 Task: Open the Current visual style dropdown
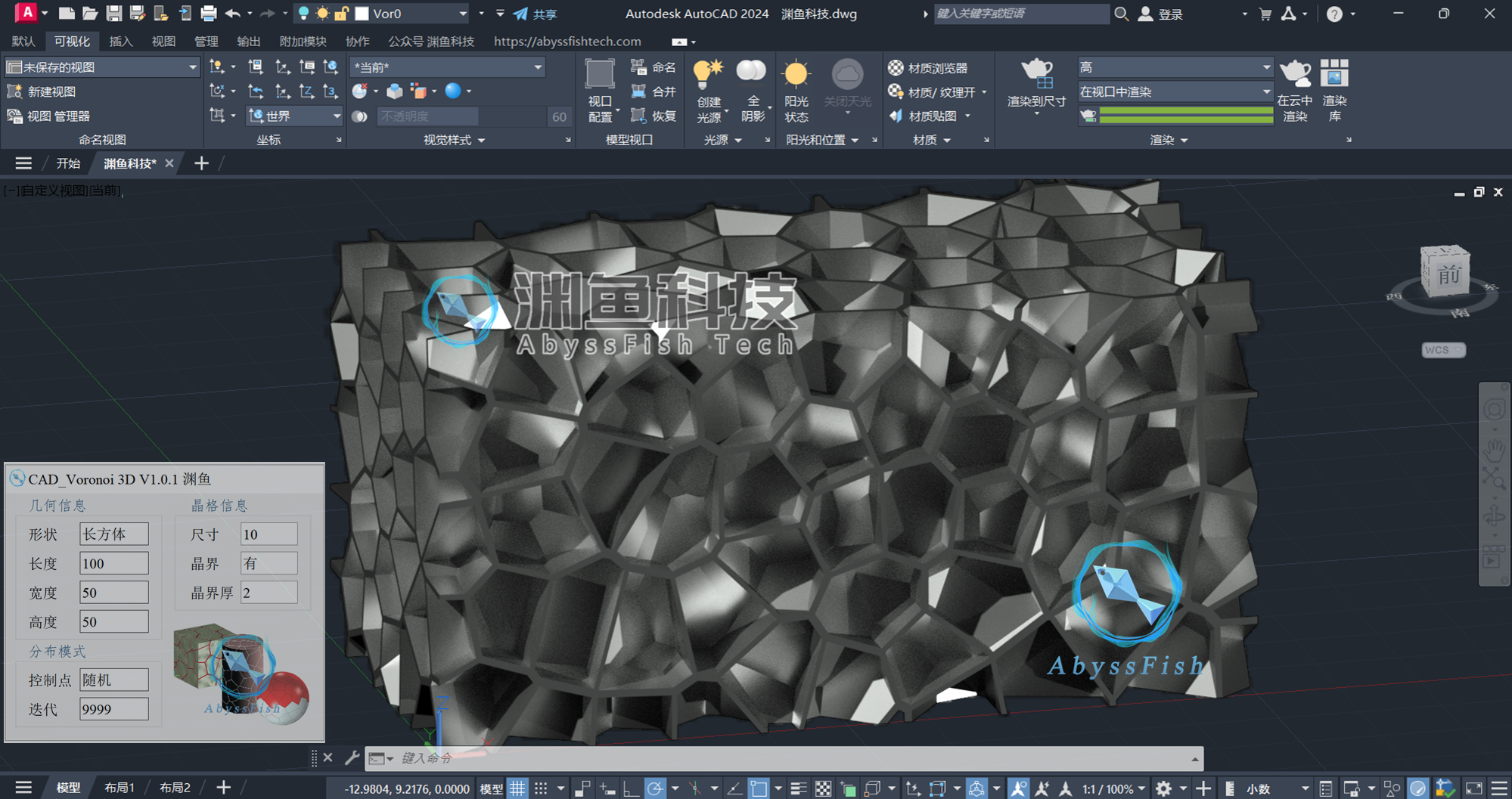click(538, 67)
